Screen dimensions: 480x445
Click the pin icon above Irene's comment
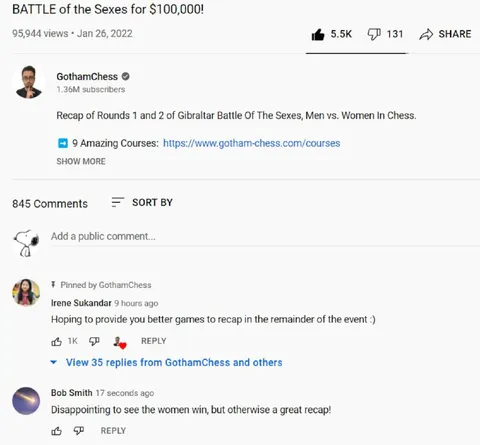click(53, 284)
